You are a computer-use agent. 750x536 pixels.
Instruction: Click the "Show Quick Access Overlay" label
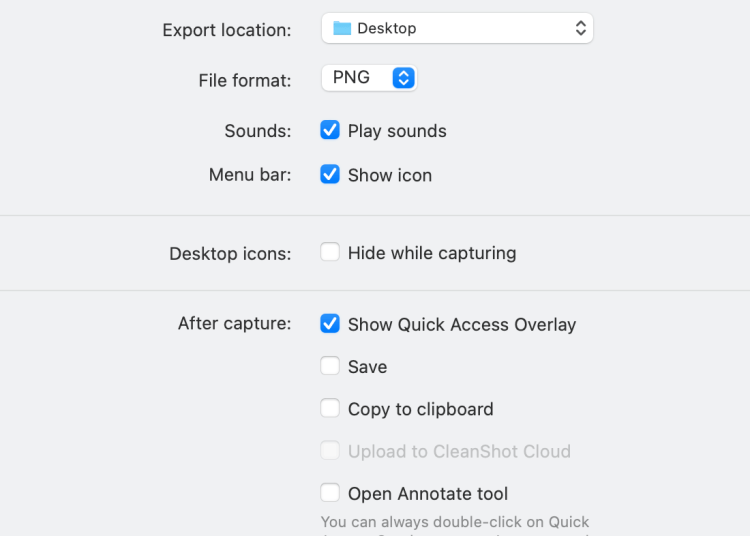click(x=462, y=325)
